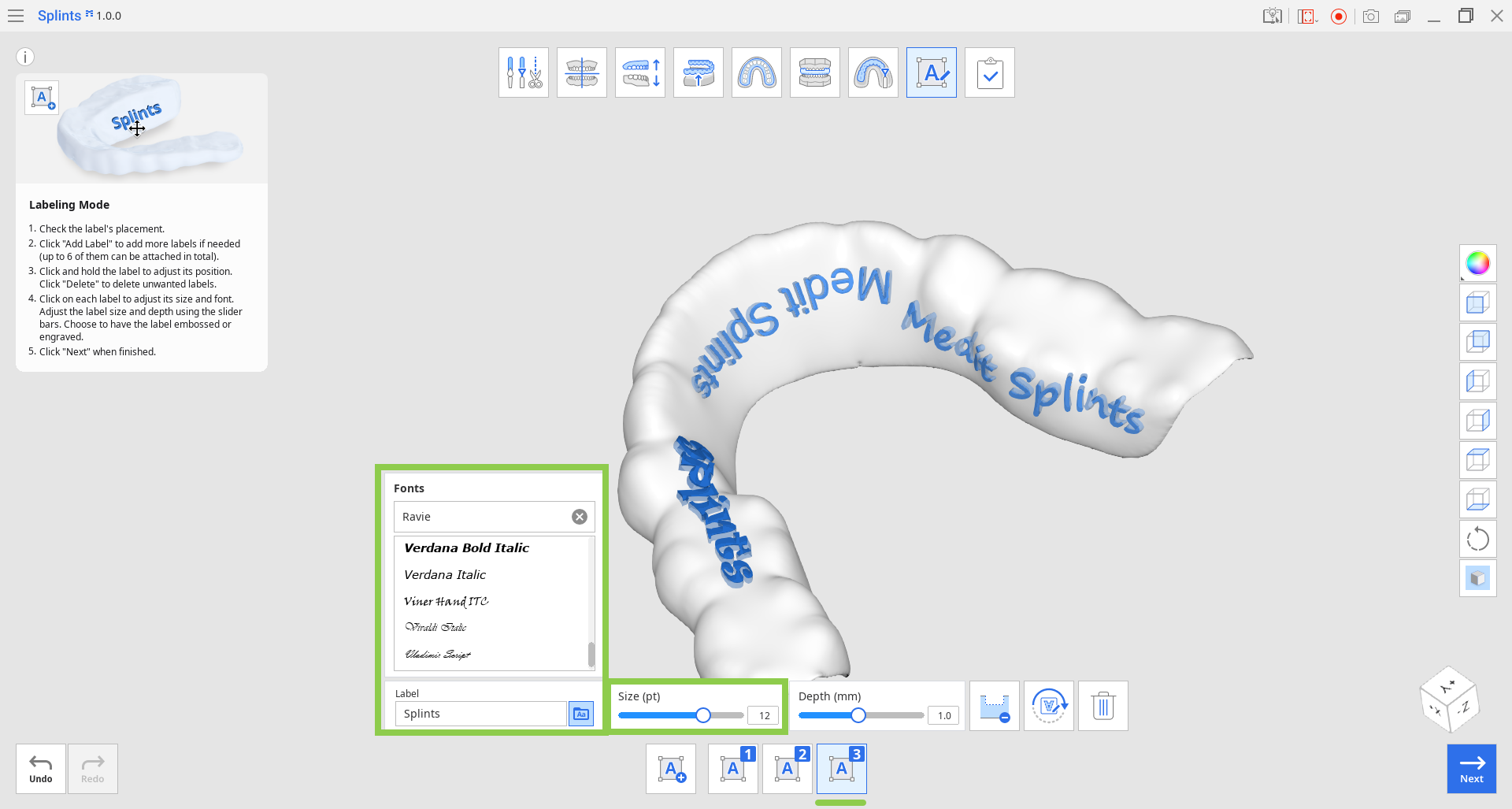Toggle the model display mode cube icon
The height and width of the screenshot is (809, 1512).
(1478, 578)
